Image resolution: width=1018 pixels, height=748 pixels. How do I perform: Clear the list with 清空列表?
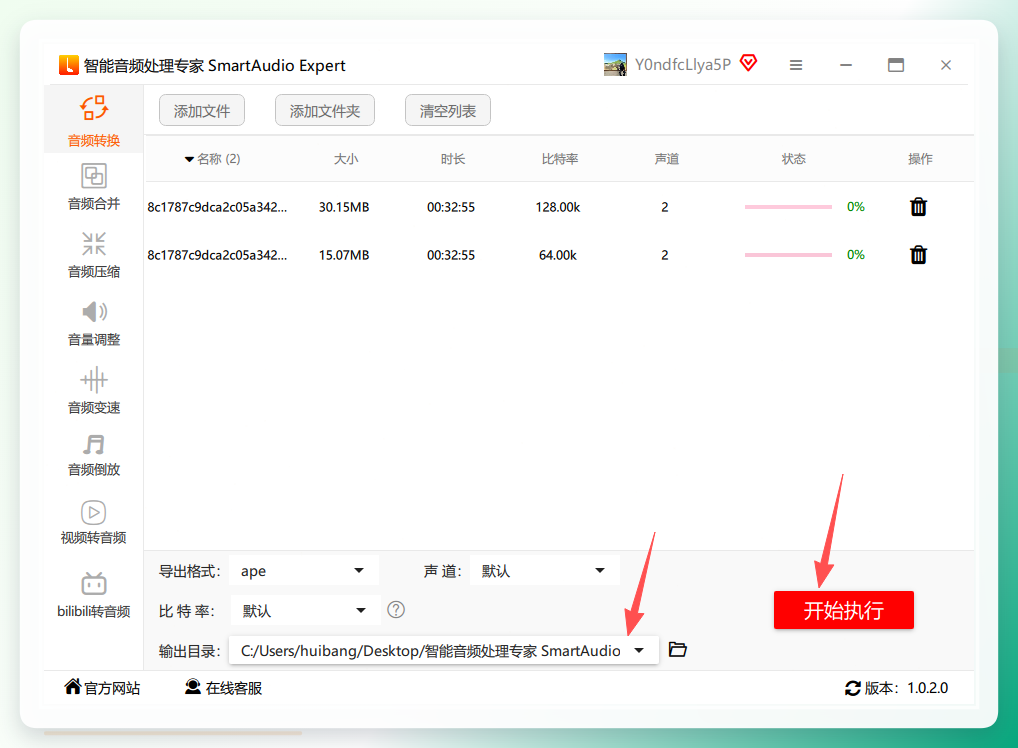click(448, 110)
